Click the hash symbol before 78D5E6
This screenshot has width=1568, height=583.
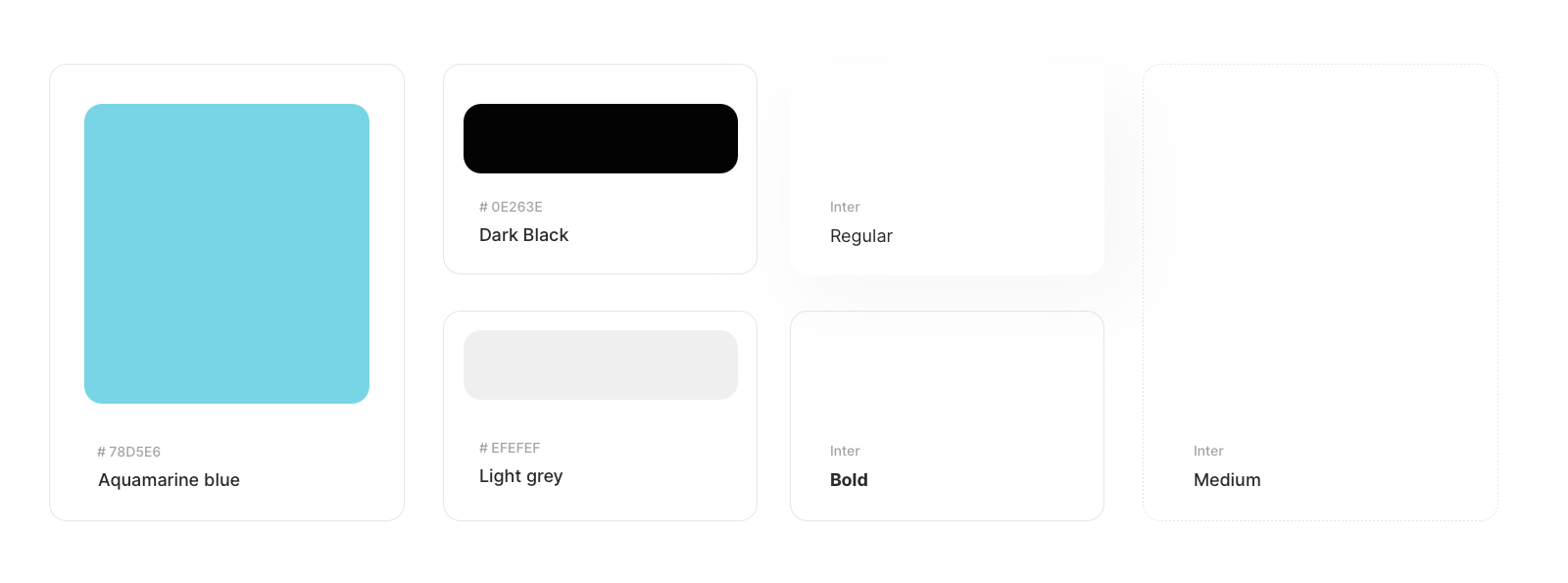[x=101, y=452]
